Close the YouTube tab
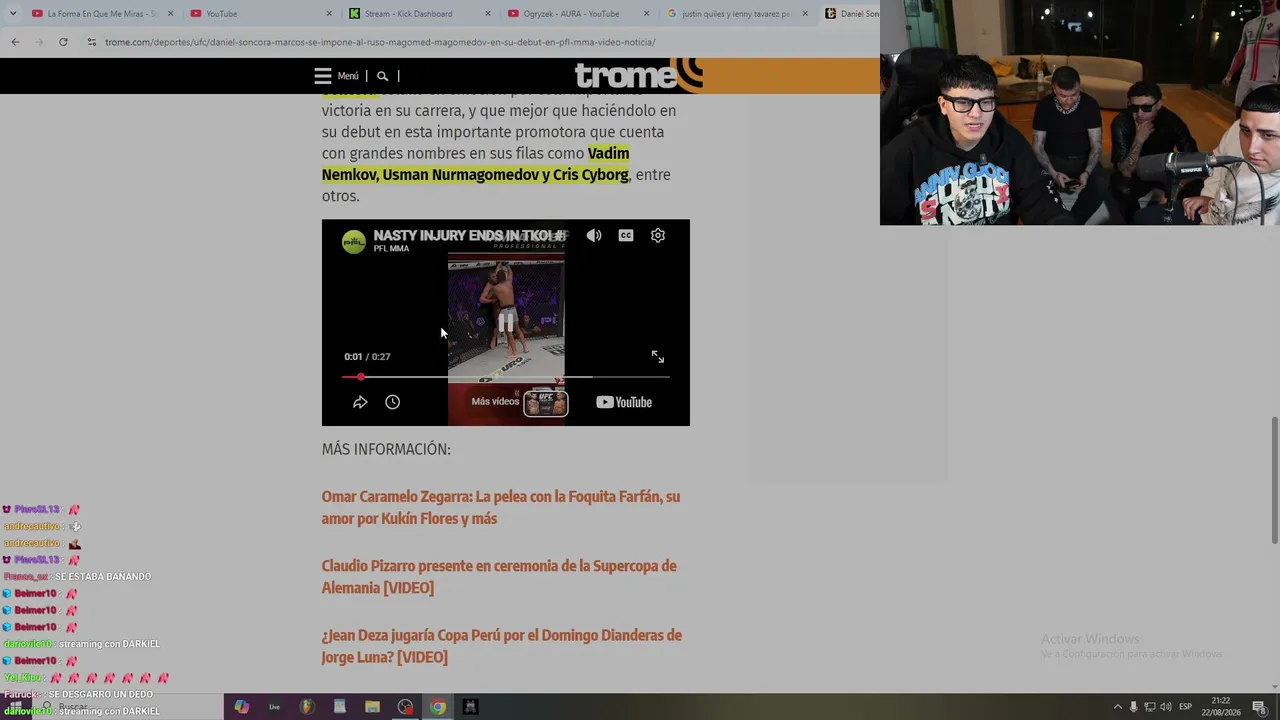This screenshot has width=1280, height=720. point(329,14)
